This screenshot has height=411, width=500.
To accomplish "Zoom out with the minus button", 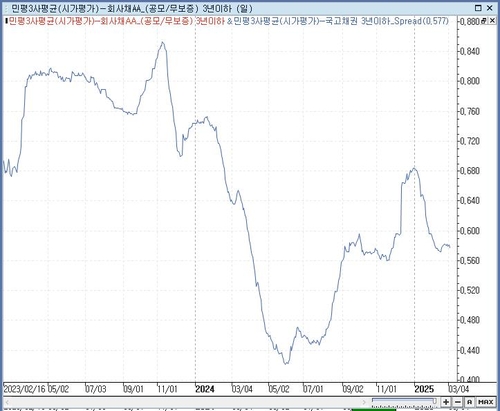I will 458,402.
